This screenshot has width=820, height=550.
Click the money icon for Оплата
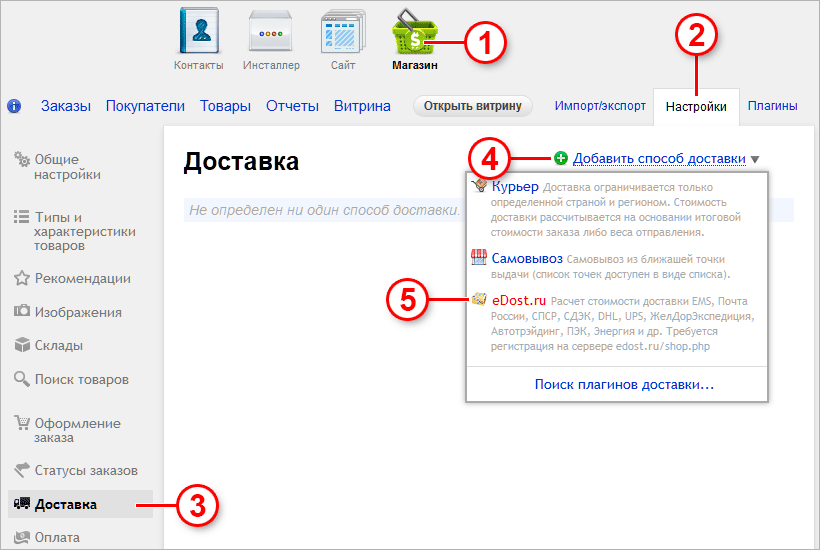(x=21, y=537)
